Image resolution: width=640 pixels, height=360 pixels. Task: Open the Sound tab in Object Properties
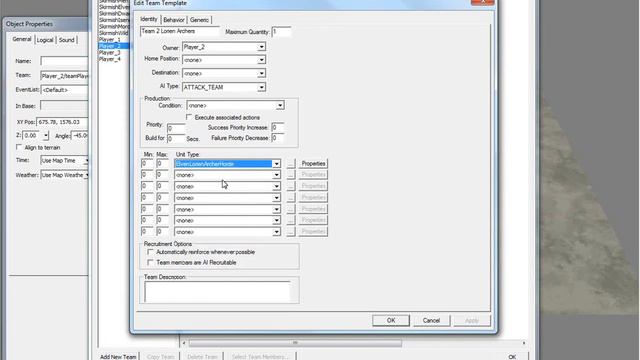67,40
